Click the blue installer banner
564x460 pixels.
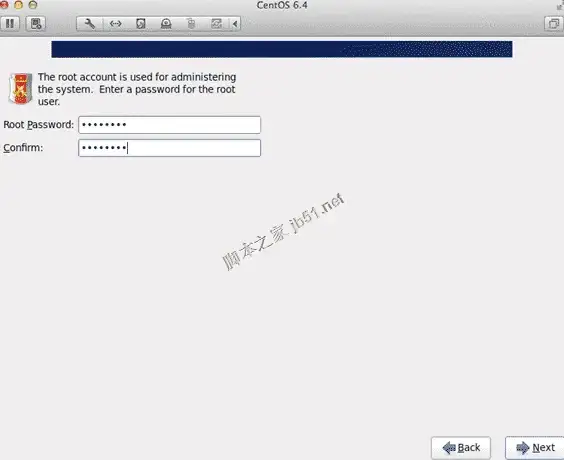(x=282, y=49)
